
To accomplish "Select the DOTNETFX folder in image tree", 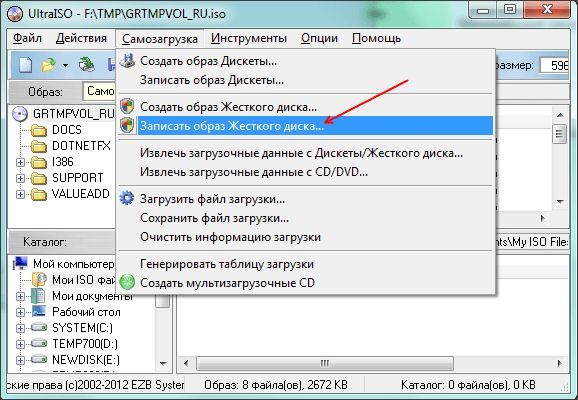I will pyautogui.click(x=81, y=146).
